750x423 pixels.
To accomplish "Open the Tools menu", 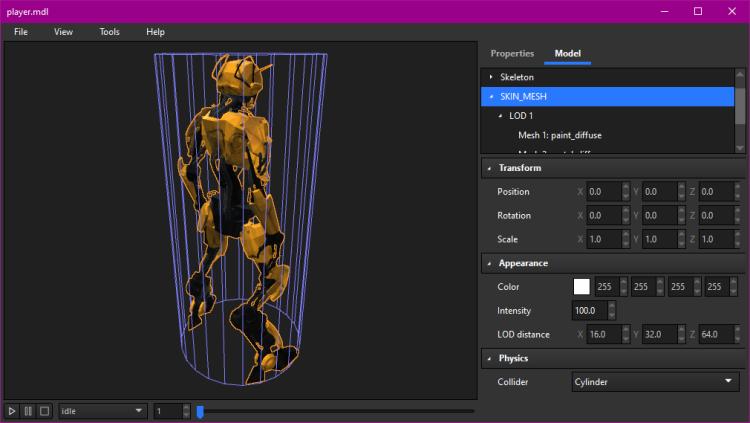I will (109, 32).
